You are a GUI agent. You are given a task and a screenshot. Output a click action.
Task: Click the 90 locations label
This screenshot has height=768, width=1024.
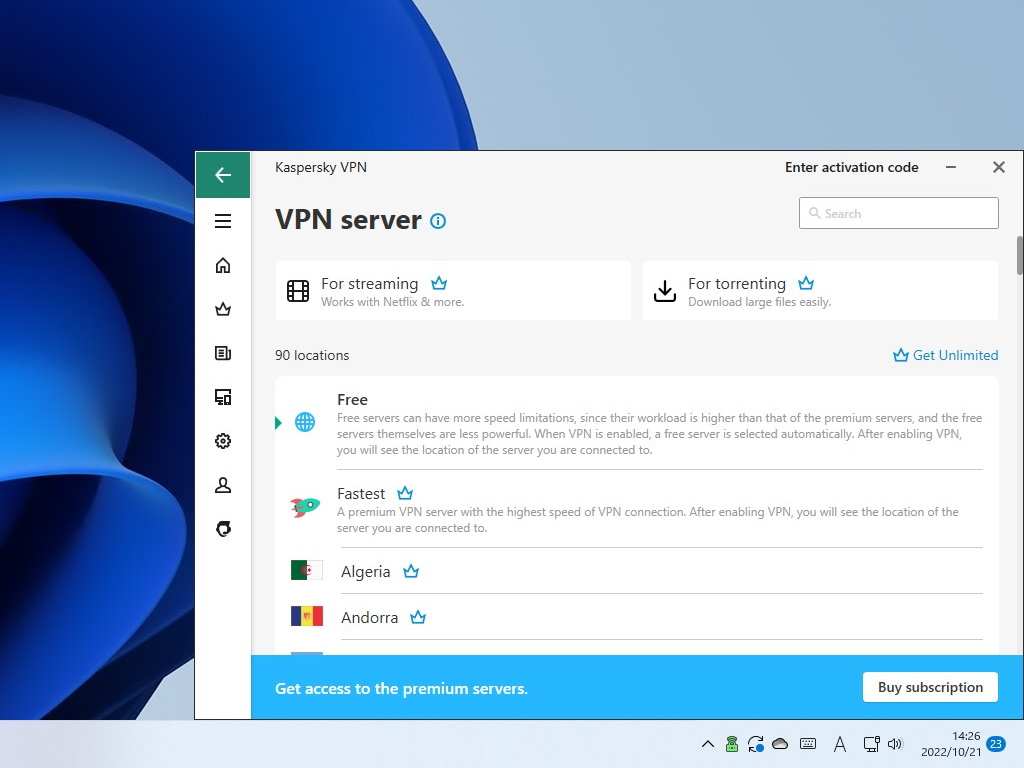tap(312, 355)
